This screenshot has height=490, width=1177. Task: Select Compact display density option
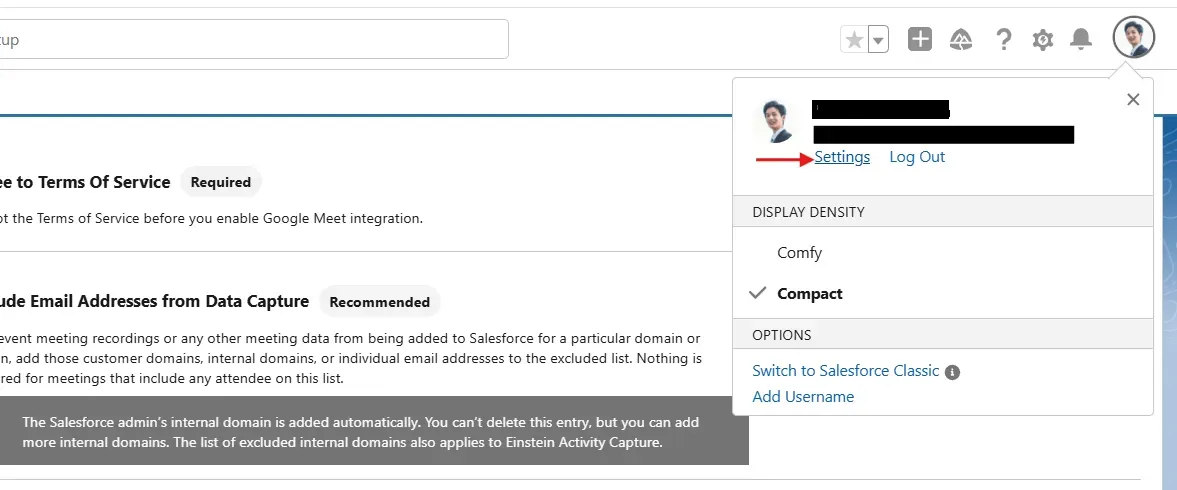click(810, 294)
